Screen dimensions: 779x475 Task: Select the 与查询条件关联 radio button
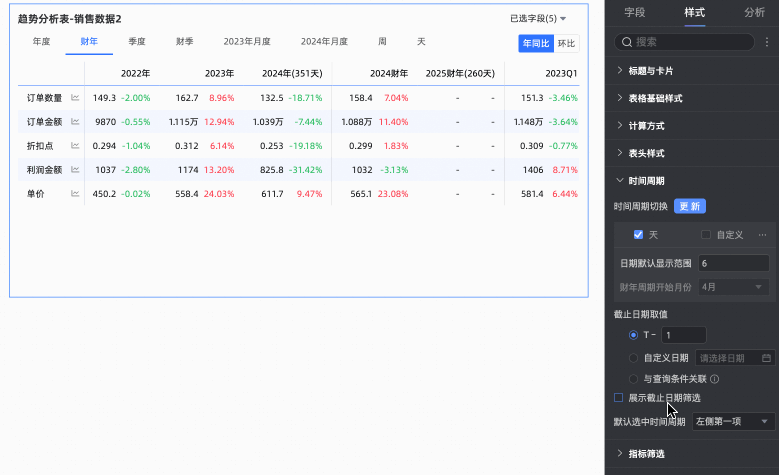click(x=633, y=379)
